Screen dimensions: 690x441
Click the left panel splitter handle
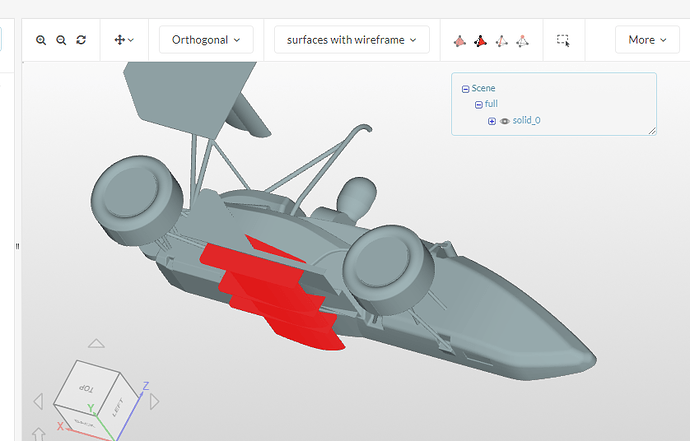click(x=18, y=246)
